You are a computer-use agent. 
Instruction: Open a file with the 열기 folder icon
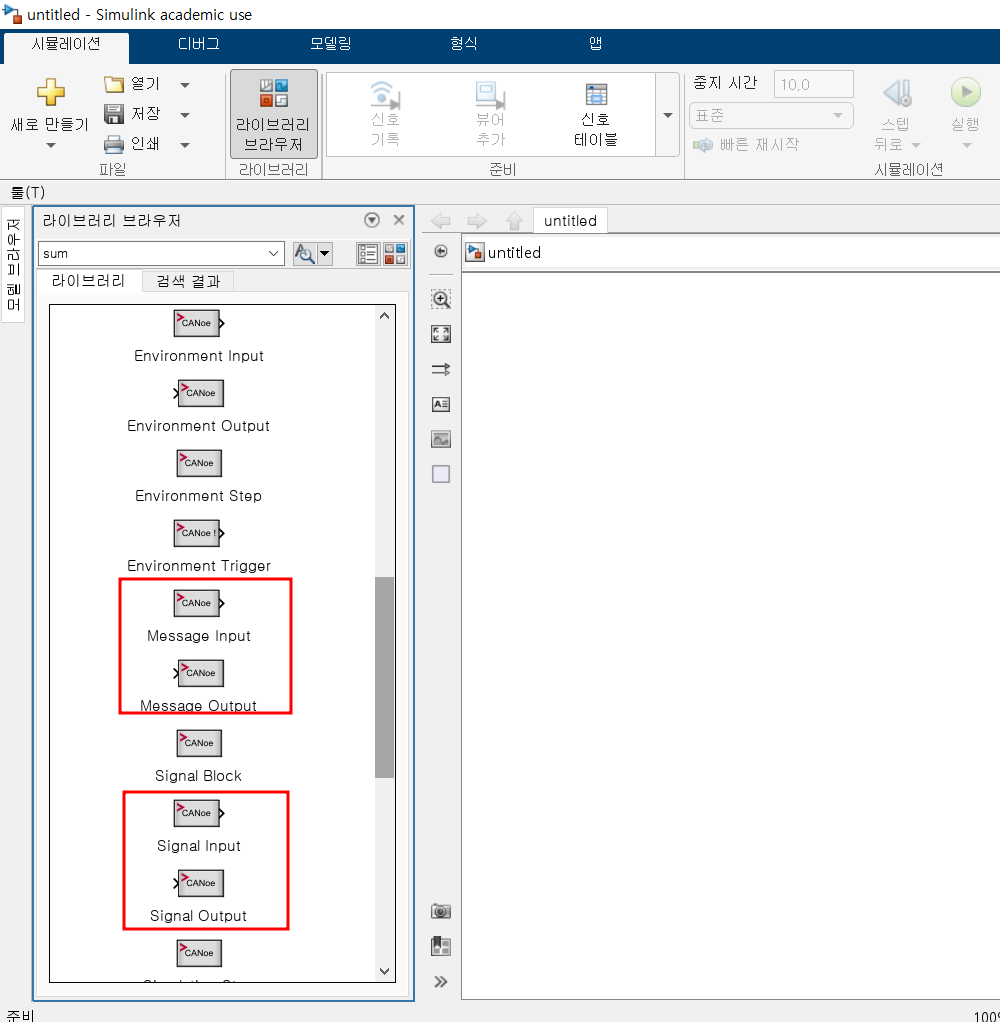[113, 84]
